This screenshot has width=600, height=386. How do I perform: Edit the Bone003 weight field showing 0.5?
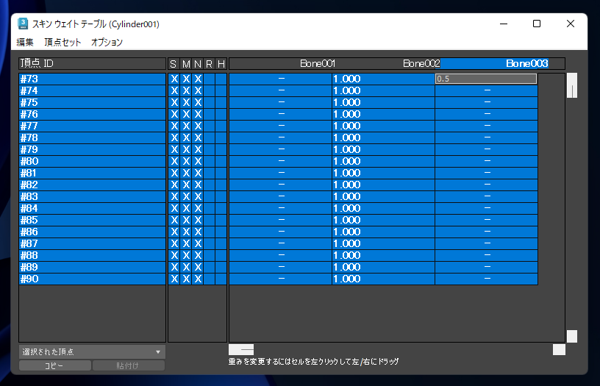click(x=486, y=79)
